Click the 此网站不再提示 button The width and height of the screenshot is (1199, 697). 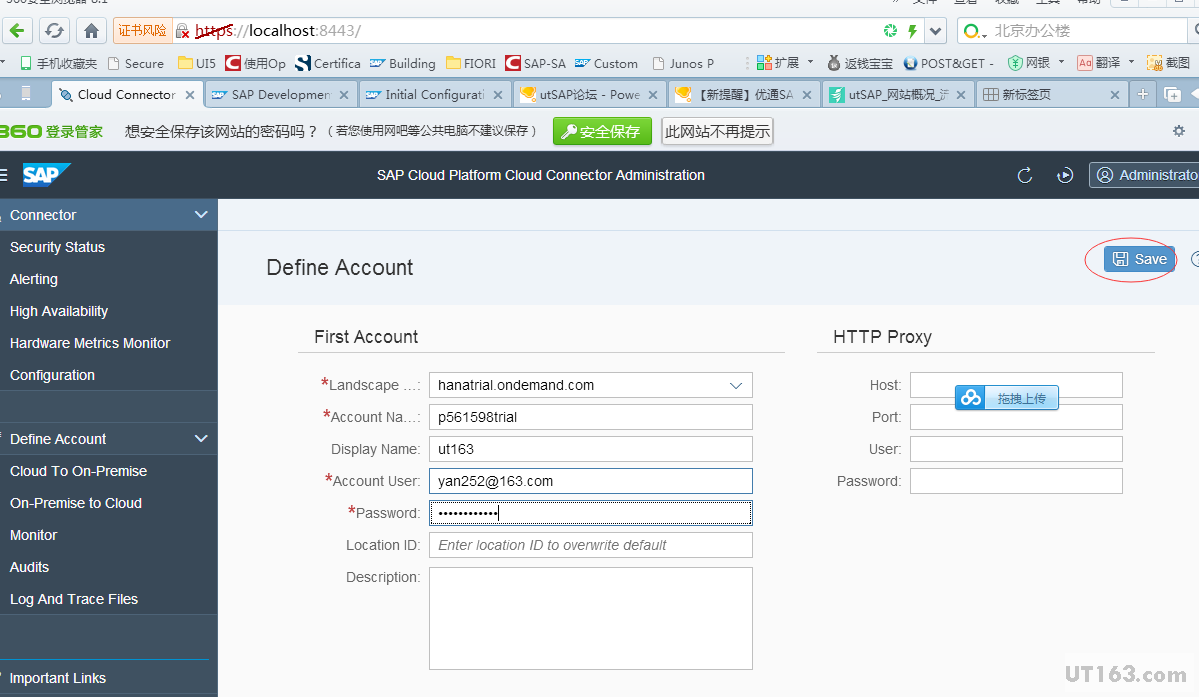click(717, 131)
